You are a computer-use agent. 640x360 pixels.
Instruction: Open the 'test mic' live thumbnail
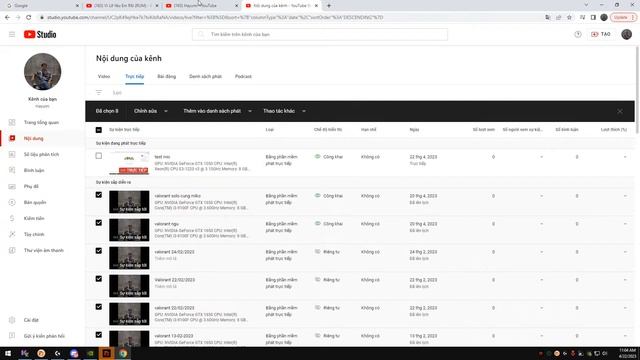[x=129, y=163]
